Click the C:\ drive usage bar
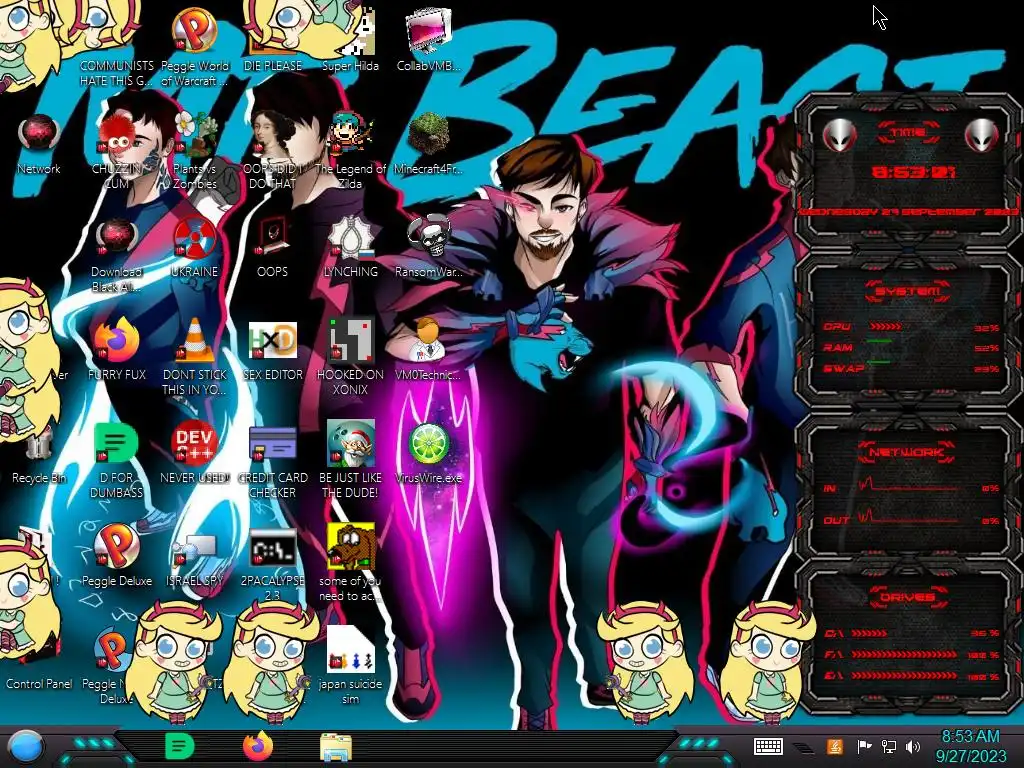 click(x=870, y=633)
